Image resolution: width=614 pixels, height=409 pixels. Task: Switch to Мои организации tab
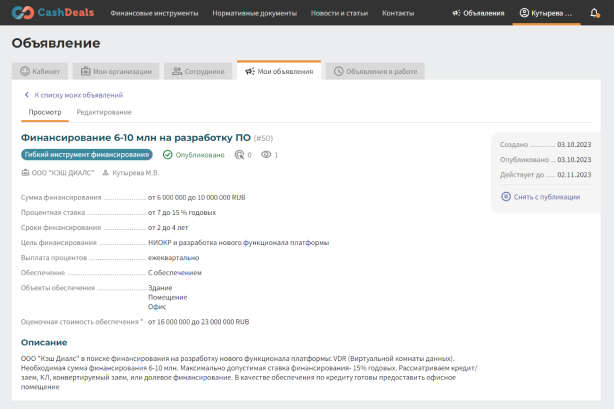tap(116, 71)
